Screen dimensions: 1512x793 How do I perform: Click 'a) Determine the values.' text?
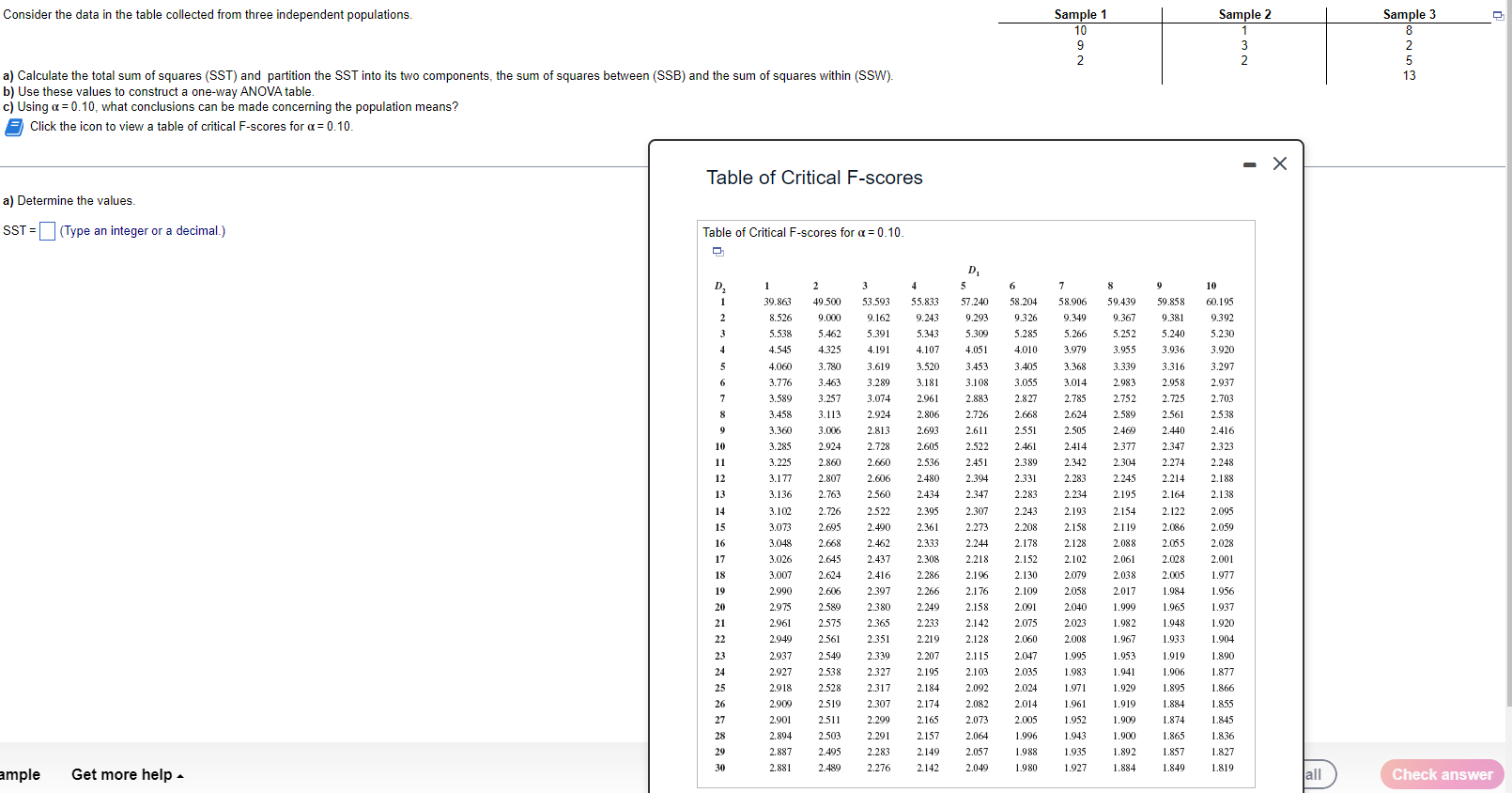tap(69, 201)
